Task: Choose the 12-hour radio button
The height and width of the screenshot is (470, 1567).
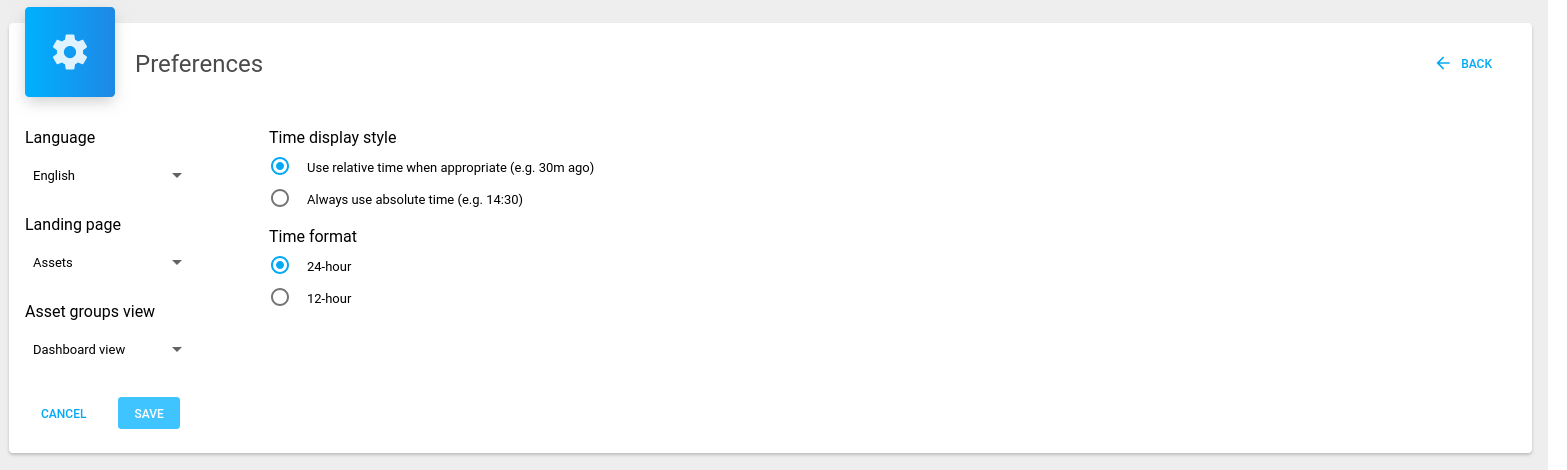Action: tap(280, 298)
